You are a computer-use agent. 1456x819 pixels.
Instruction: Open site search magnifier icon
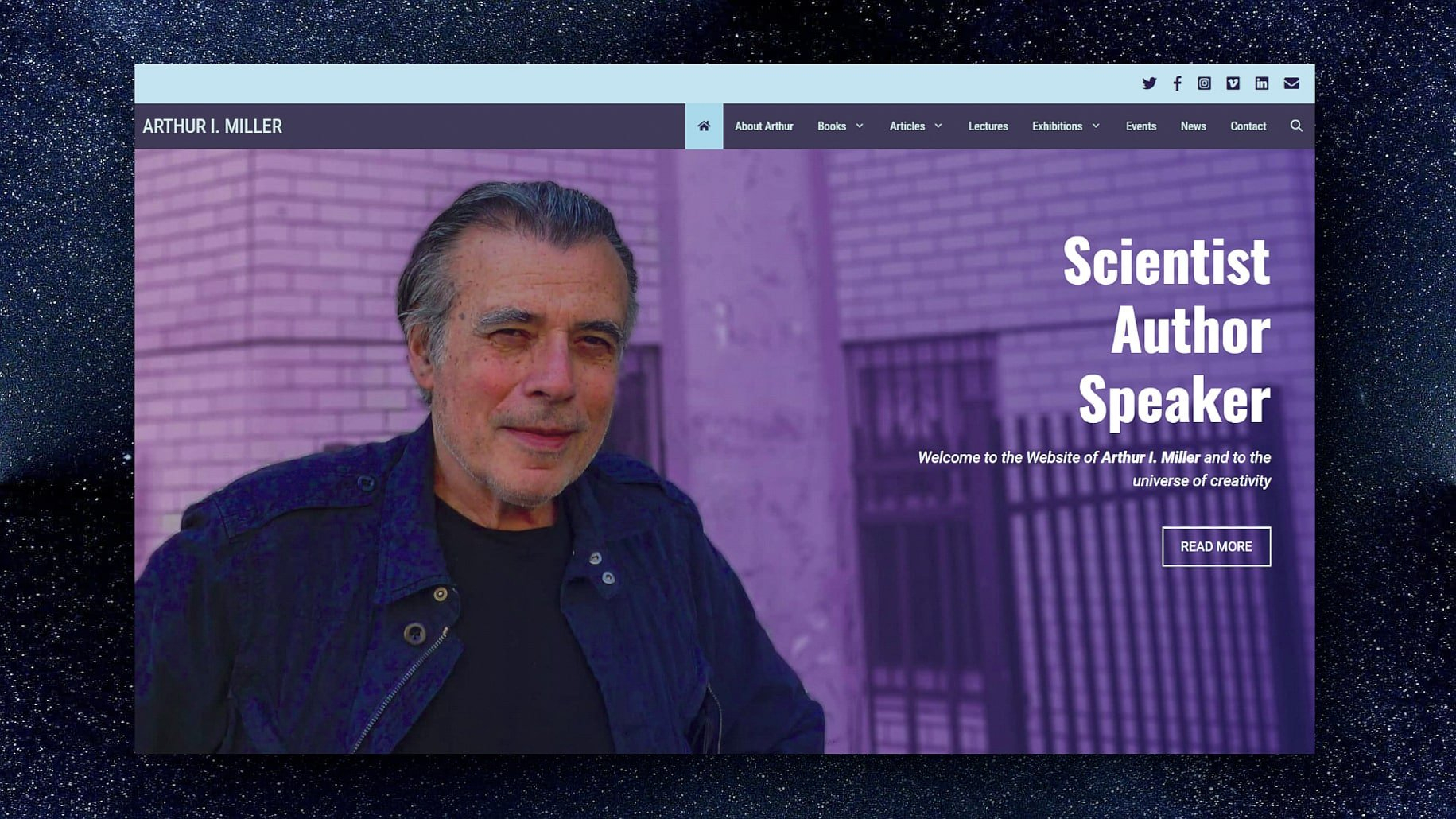point(1296,126)
